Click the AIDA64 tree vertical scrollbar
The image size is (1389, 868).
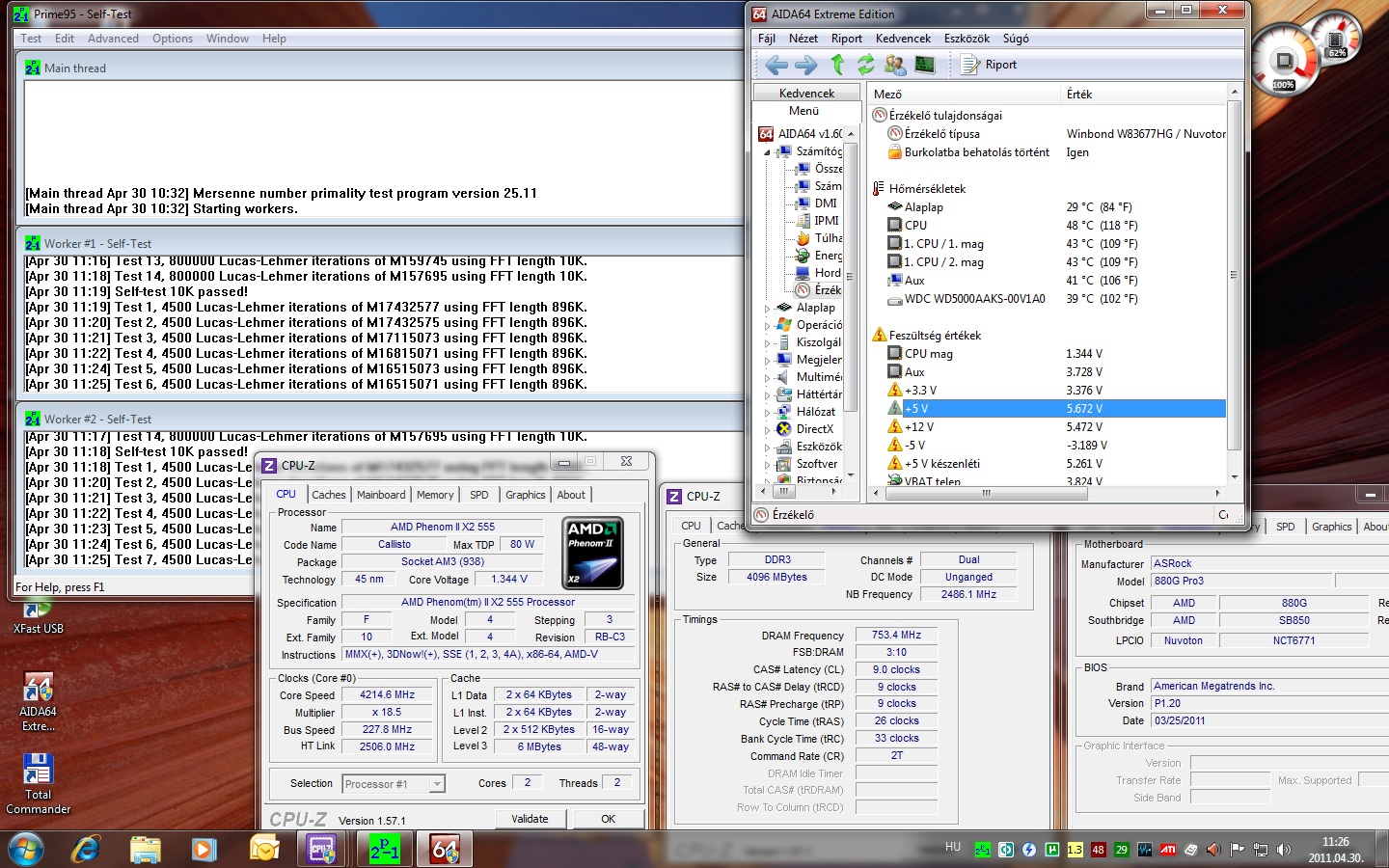[x=852, y=304]
